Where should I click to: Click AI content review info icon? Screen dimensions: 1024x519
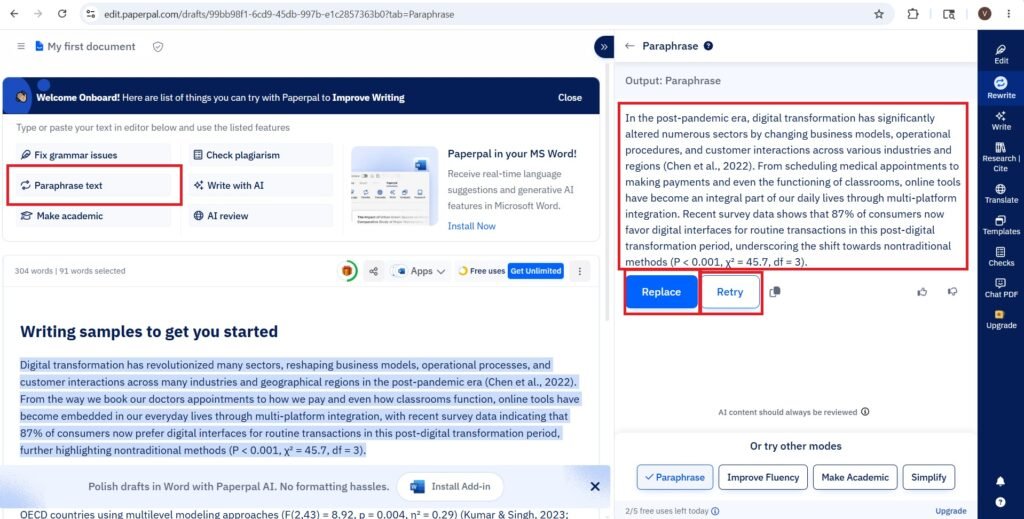865,412
